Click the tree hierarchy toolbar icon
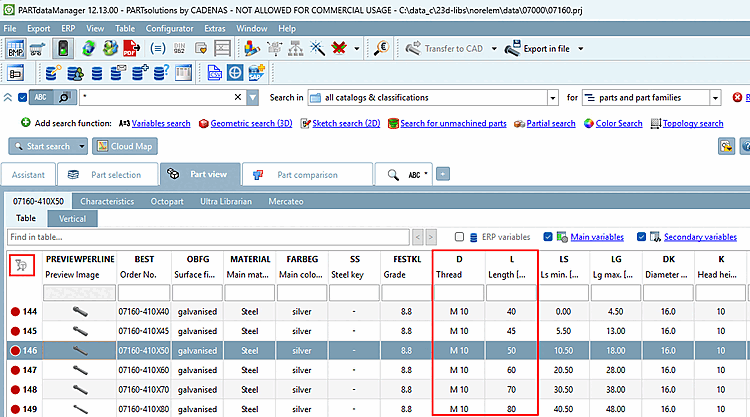The height and width of the screenshot is (417, 750). pyautogui.click(x=296, y=48)
